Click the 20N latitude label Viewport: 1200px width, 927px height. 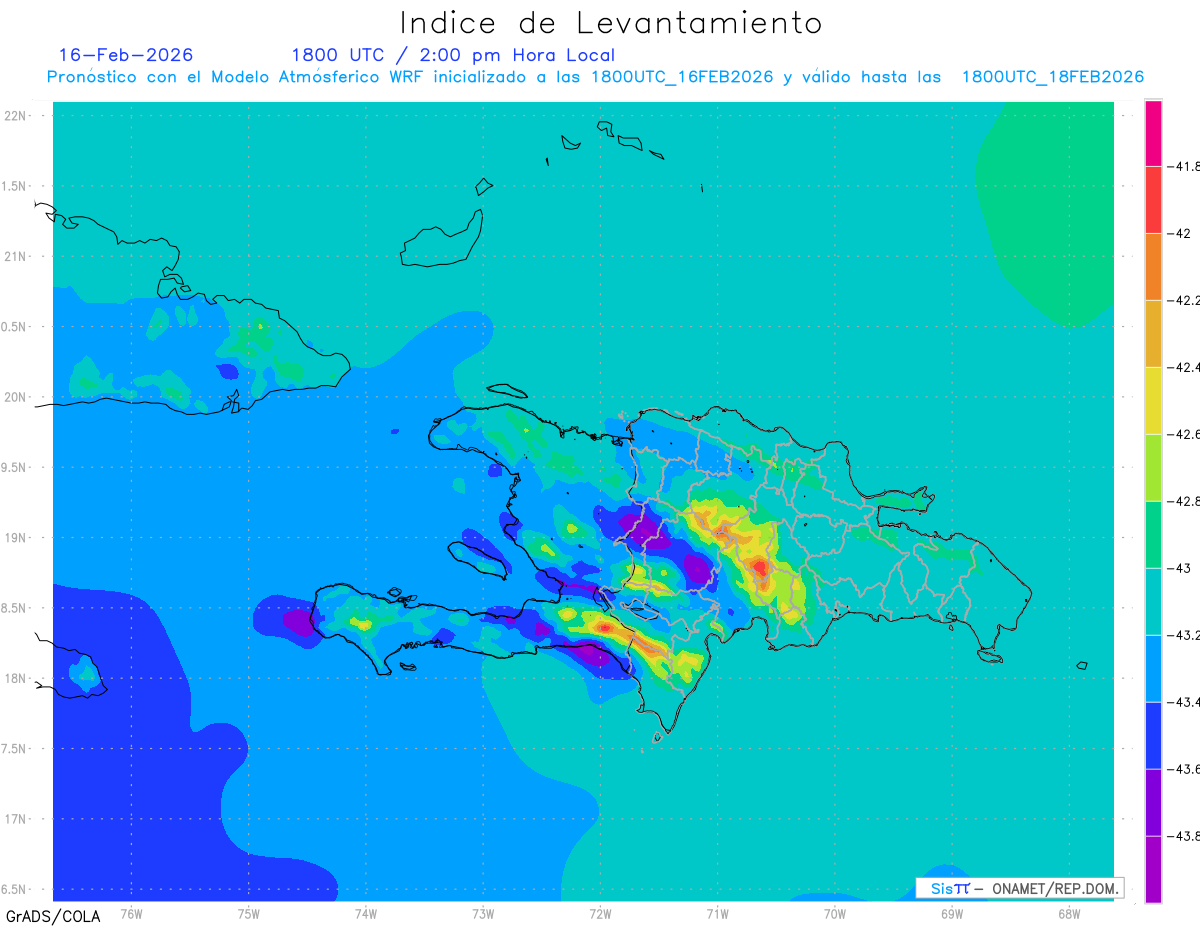click(16, 397)
